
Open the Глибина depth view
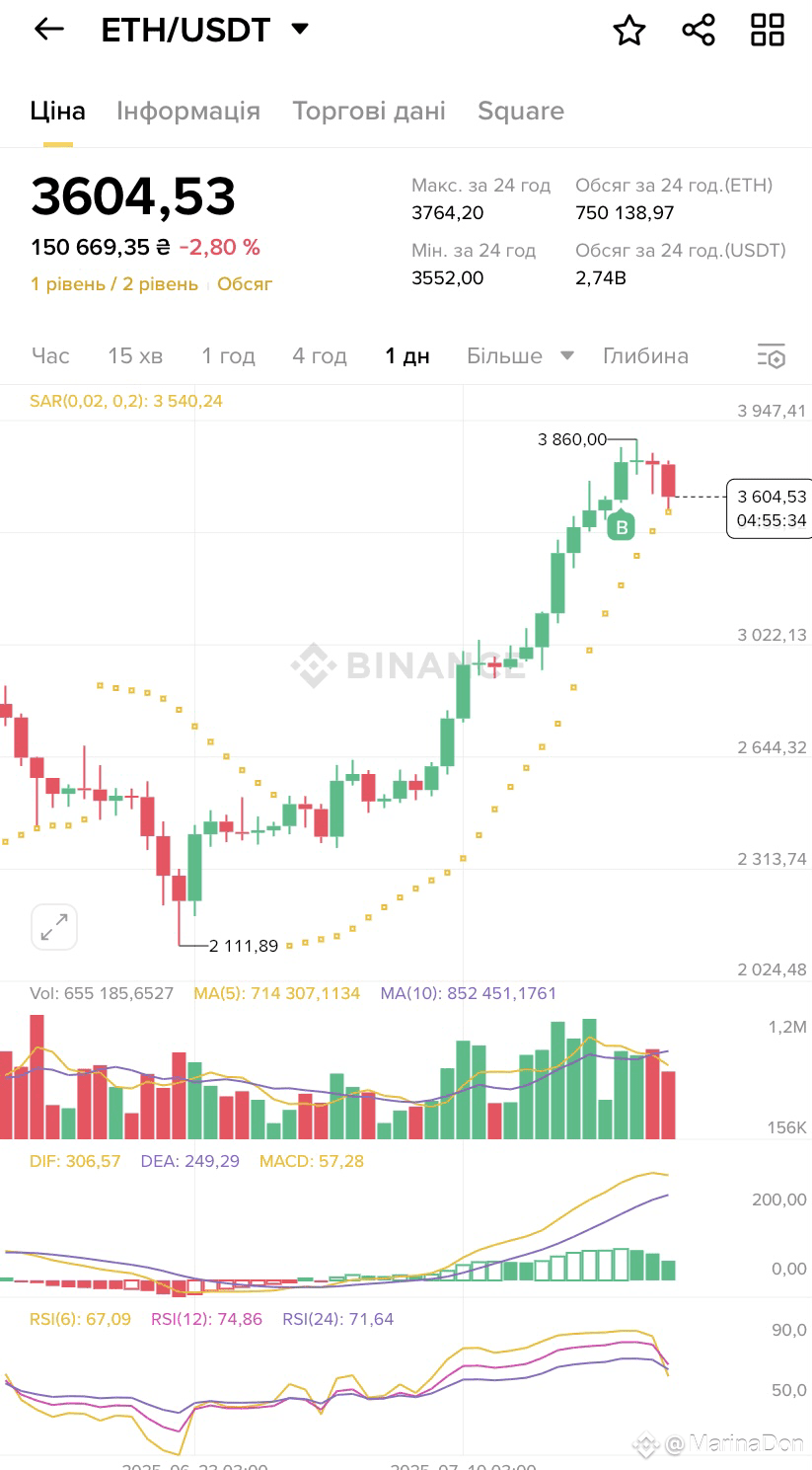[x=645, y=355]
